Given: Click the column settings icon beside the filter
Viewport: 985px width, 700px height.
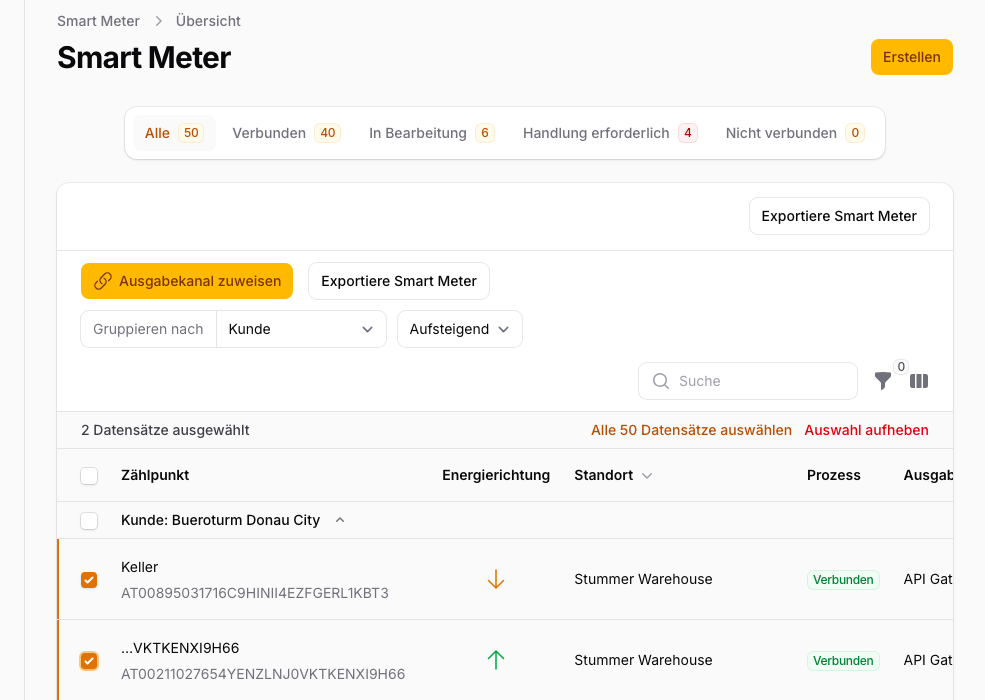Looking at the screenshot, I should tap(919, 381).
